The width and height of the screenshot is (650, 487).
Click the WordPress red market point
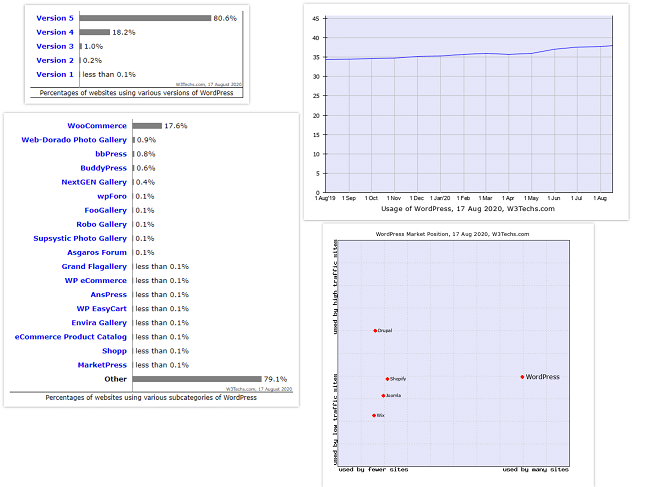[x=522, y=377]
